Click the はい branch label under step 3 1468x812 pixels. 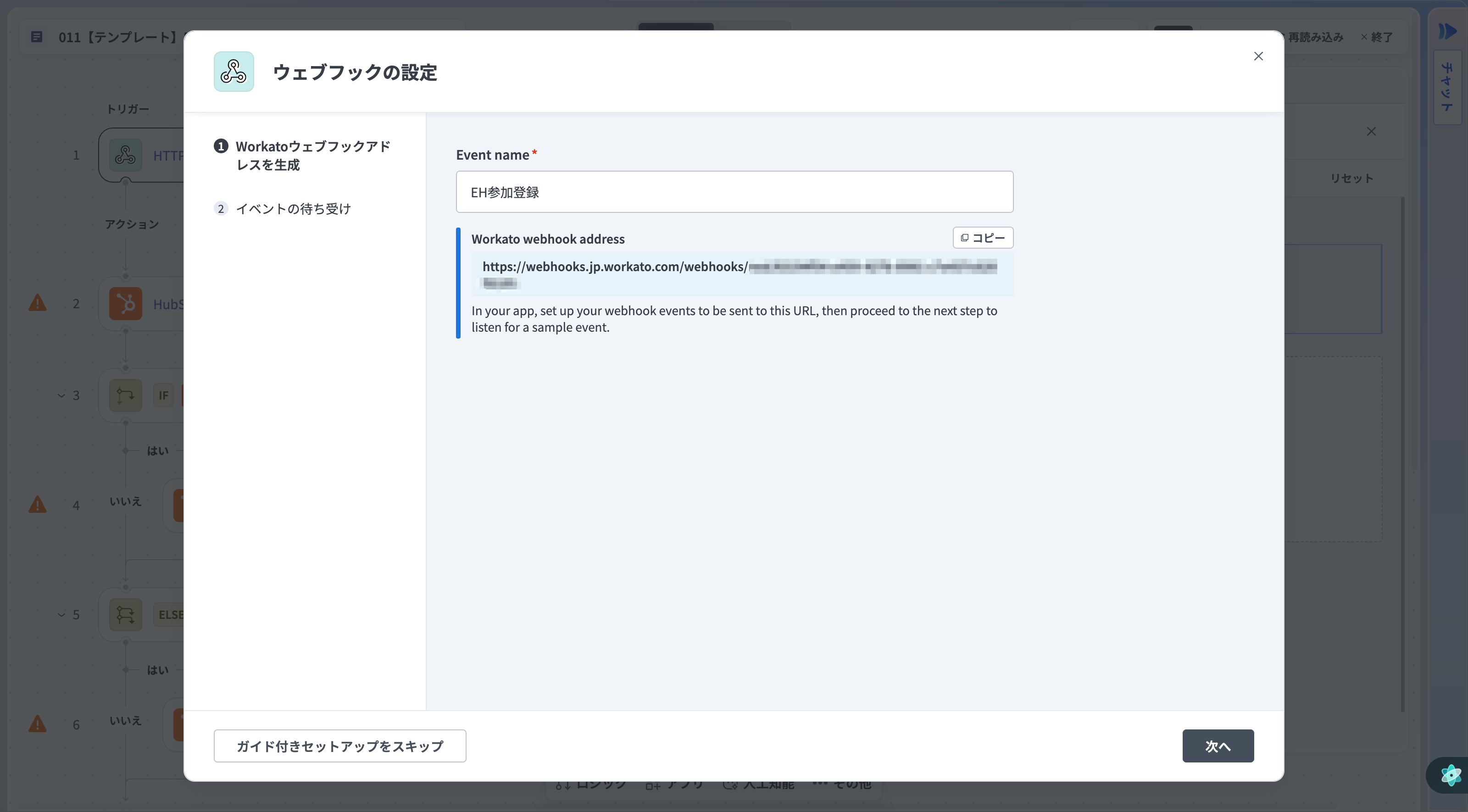pyautogui.click(x=158, y=451)
